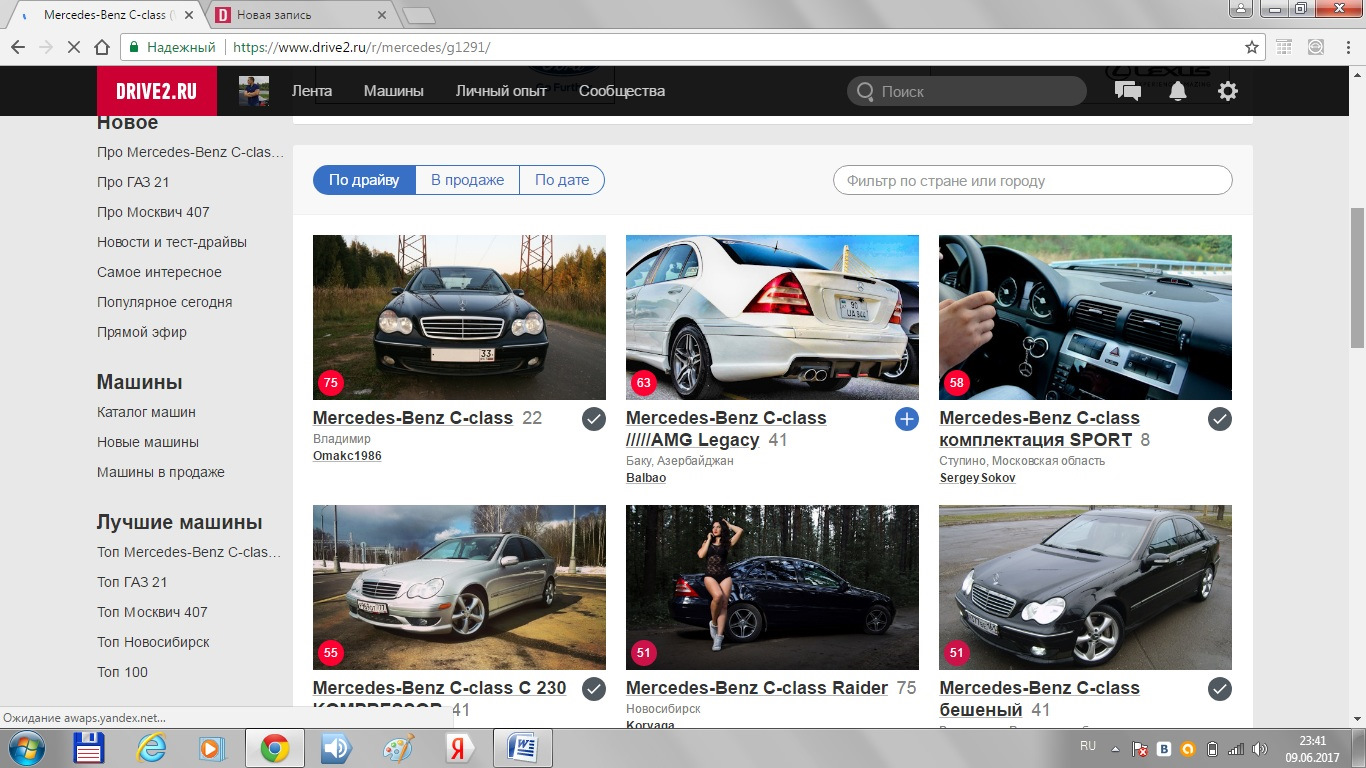This screenshot has height=768, width=1366.
Task: Toggle subscription checkmark for бешеный car
Action: tap(1220, 689)
